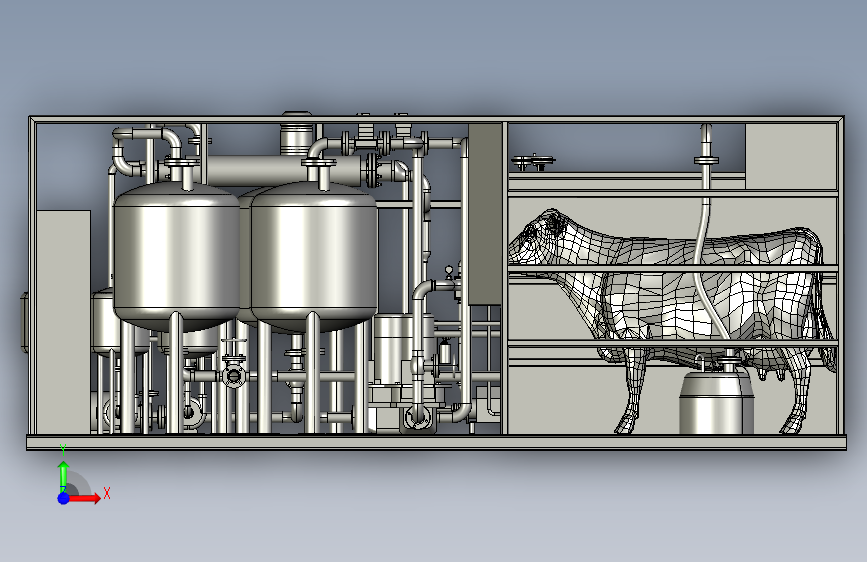Select the left large vertical tank
This screenshot has height=562, width=867.
[x=176, y=257]
